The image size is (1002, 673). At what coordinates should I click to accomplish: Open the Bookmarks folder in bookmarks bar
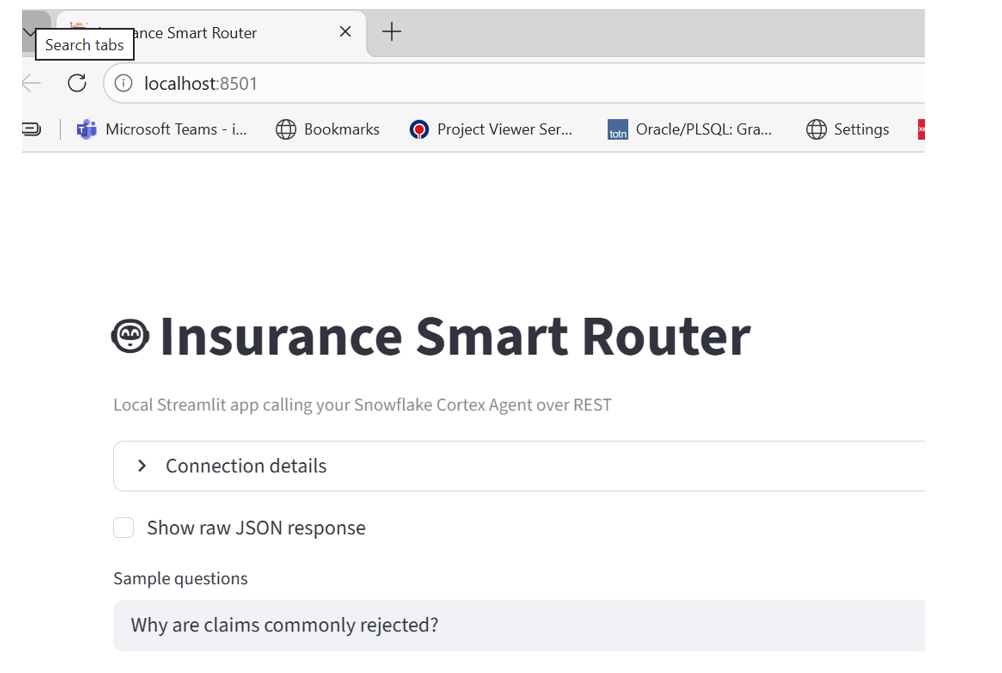329,129
